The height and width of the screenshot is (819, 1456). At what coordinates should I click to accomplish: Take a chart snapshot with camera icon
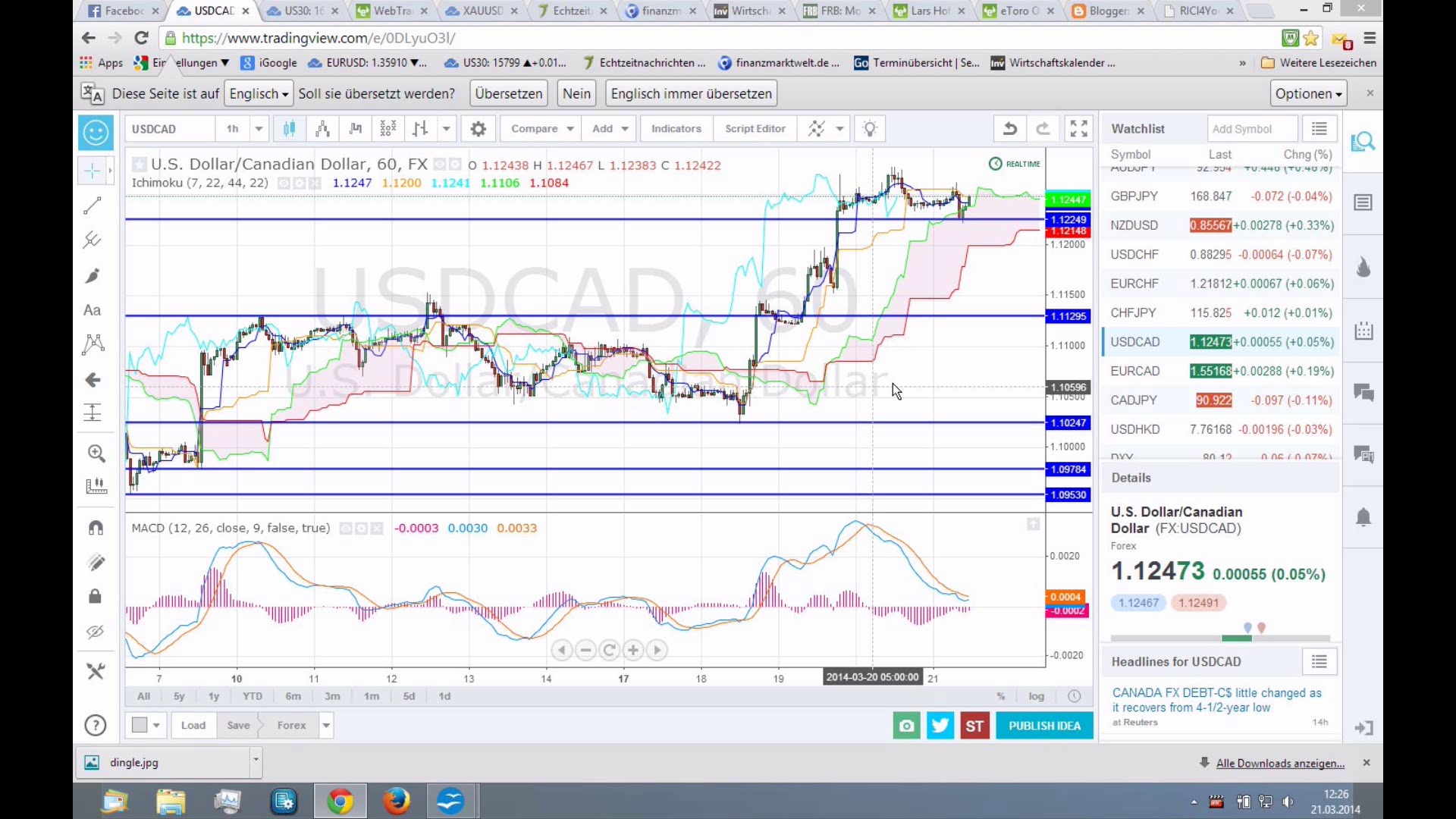pos(906,726)
